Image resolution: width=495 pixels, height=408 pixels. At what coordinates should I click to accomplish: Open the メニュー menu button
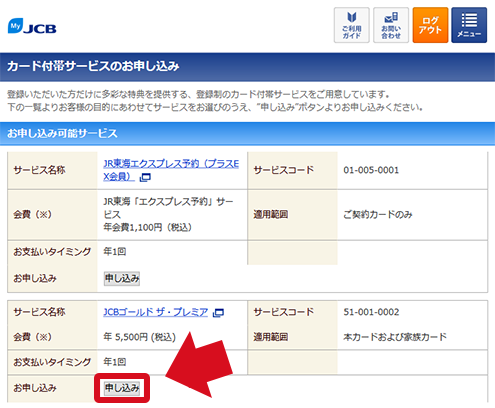pyautogui.click(x=469, y=25)
